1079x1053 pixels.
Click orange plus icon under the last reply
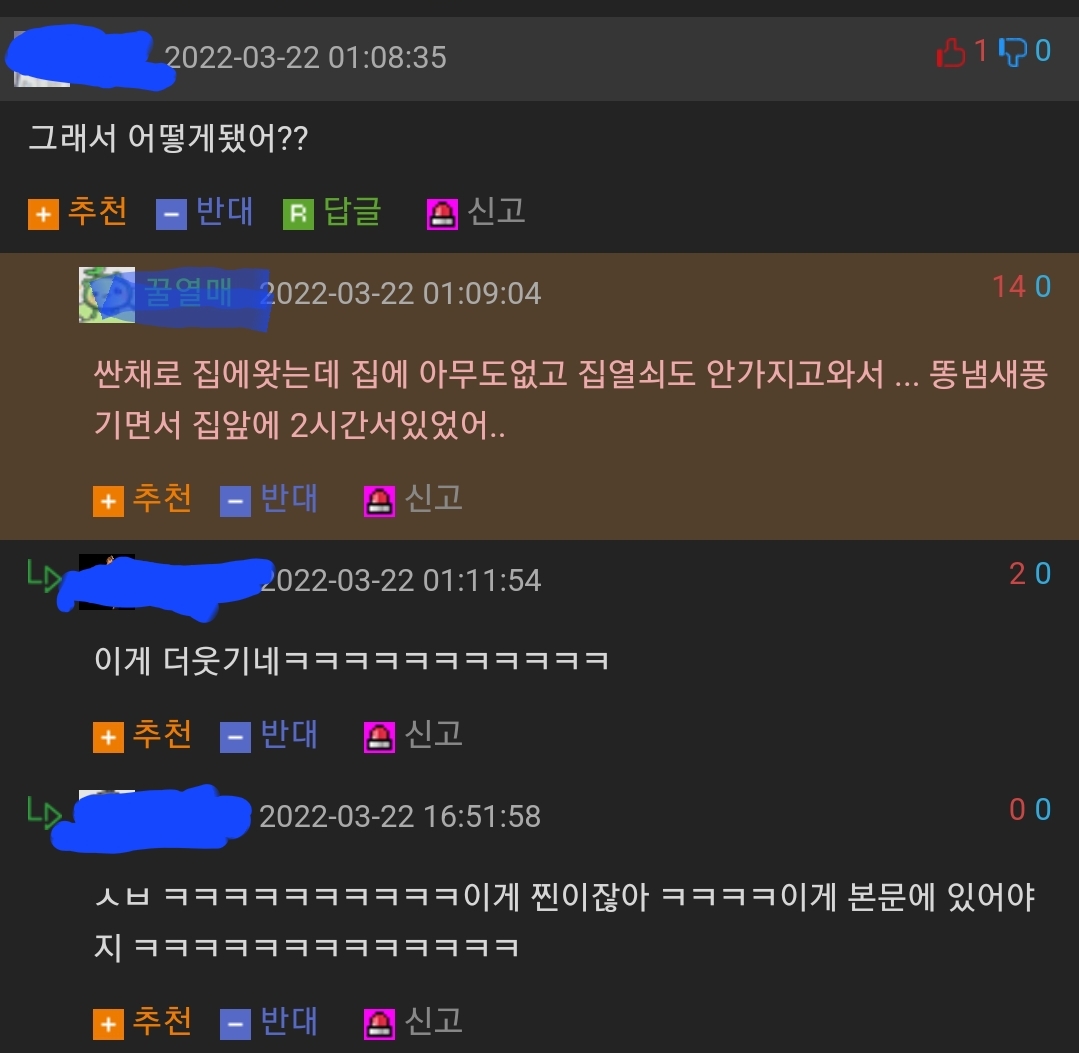click(x=109, y=1024)
